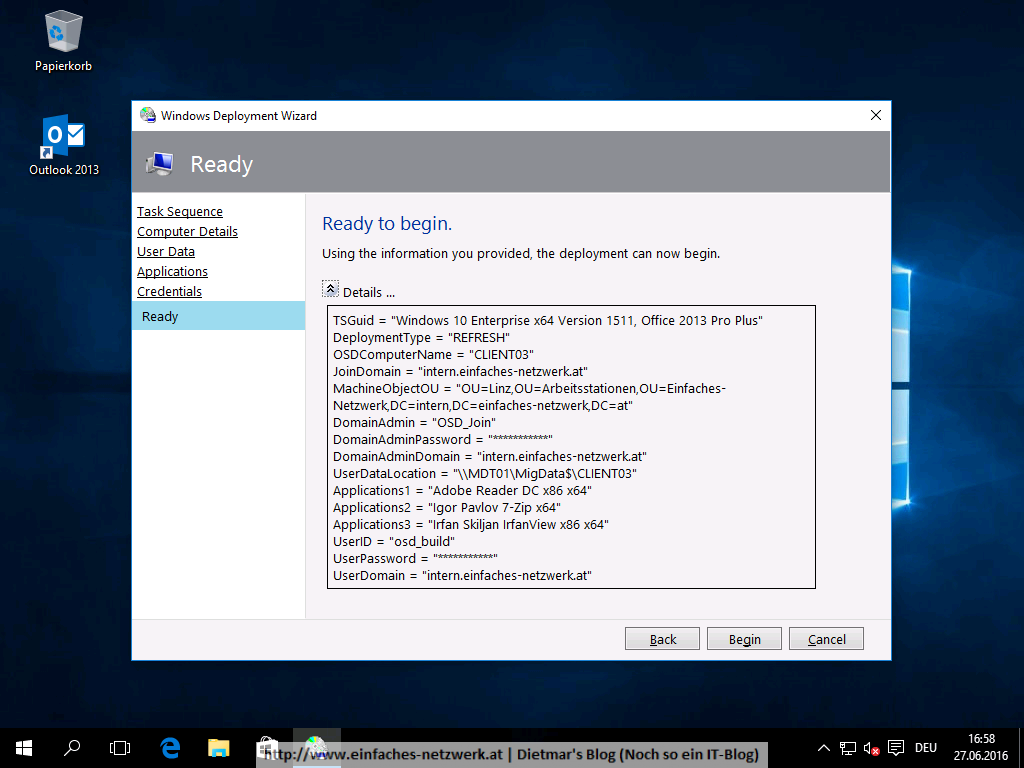
Task: Cancel the deployment wizard
Action: (x=826, y=639)
